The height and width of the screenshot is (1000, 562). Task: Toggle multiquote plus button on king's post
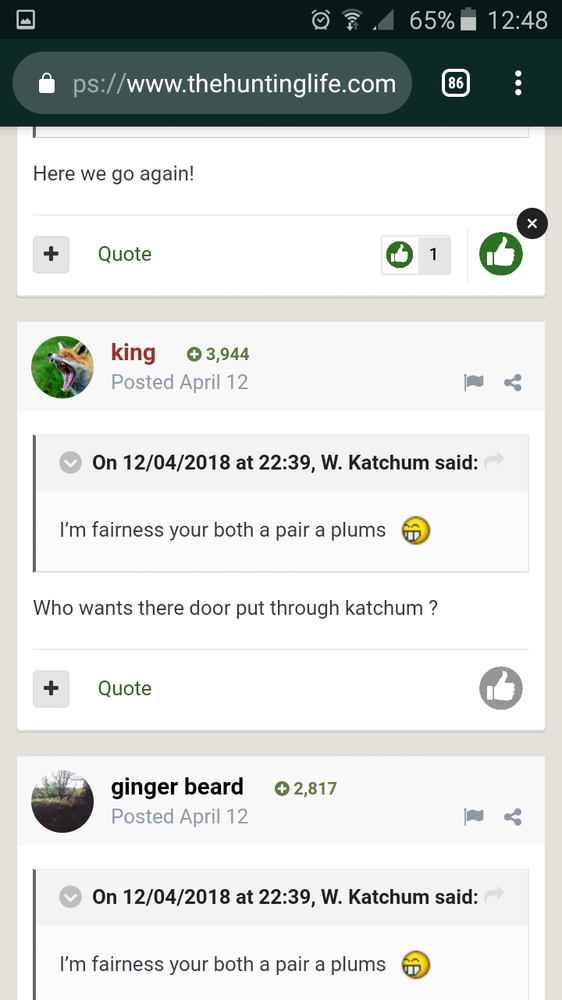coord(51,688)
